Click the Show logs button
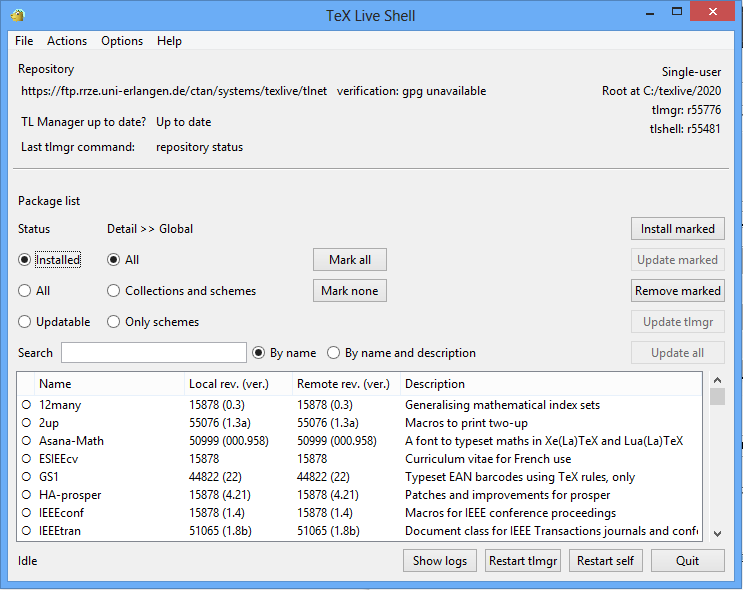 coord(440,561)
